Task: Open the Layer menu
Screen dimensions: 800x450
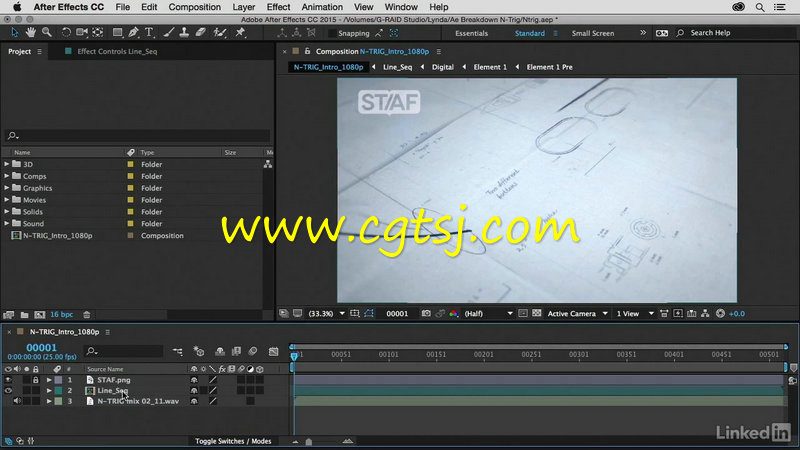Action: [243, 7]
